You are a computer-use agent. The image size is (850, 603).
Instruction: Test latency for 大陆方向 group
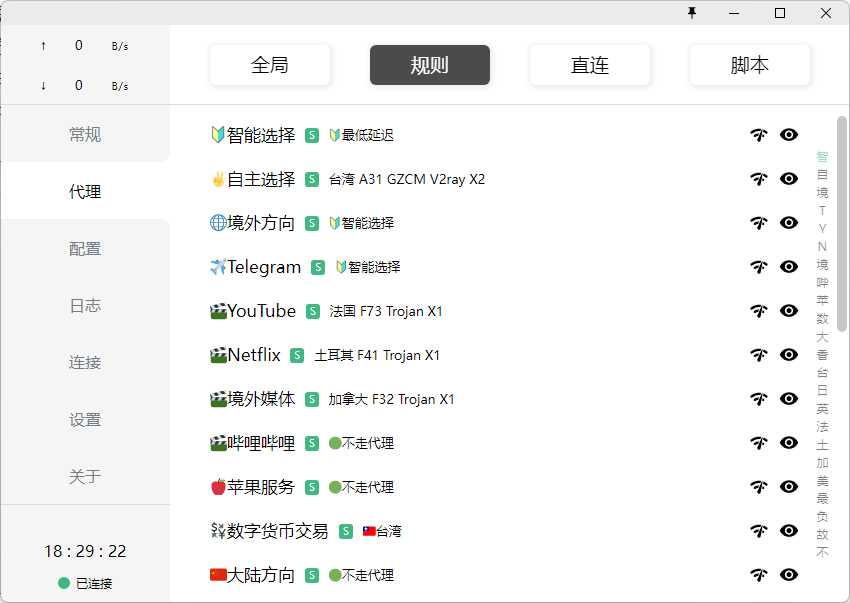point(759,575)
